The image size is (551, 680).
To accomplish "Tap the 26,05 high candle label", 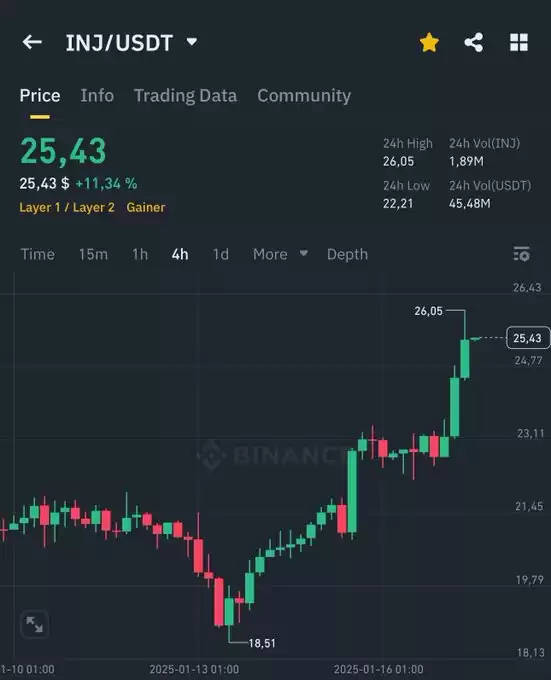I will click(428, 311).
